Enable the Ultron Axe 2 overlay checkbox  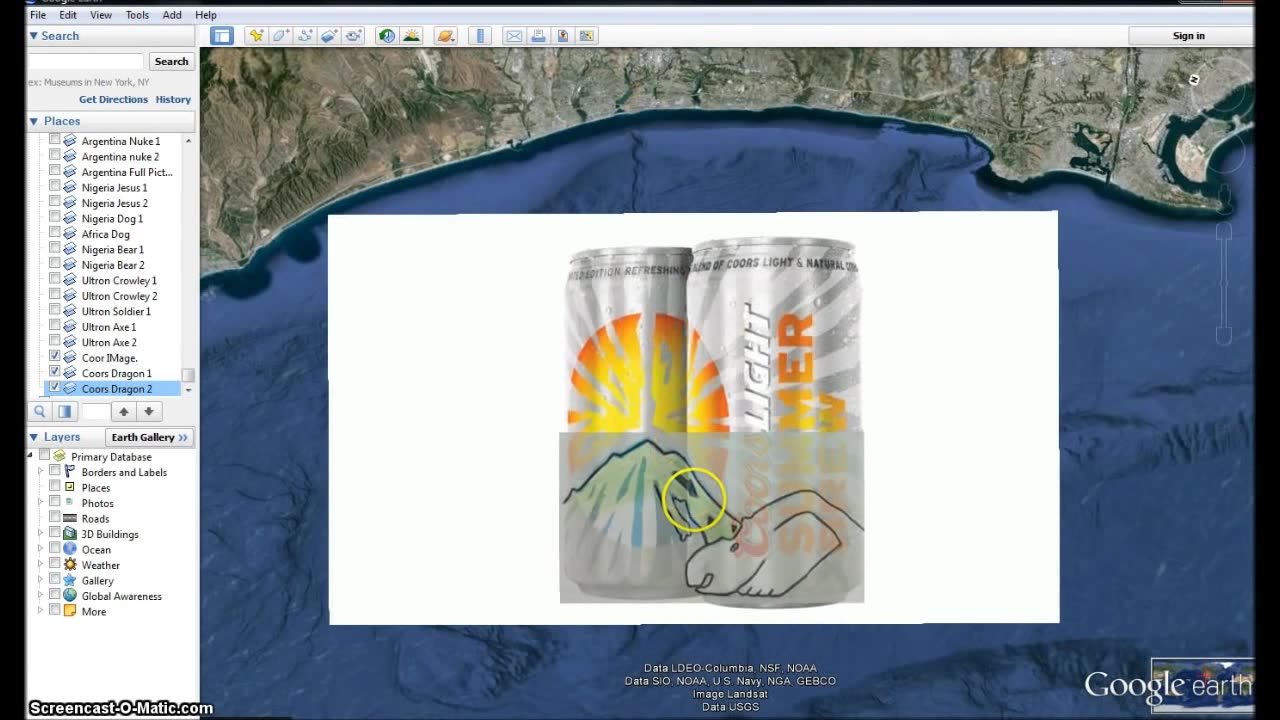55,342
